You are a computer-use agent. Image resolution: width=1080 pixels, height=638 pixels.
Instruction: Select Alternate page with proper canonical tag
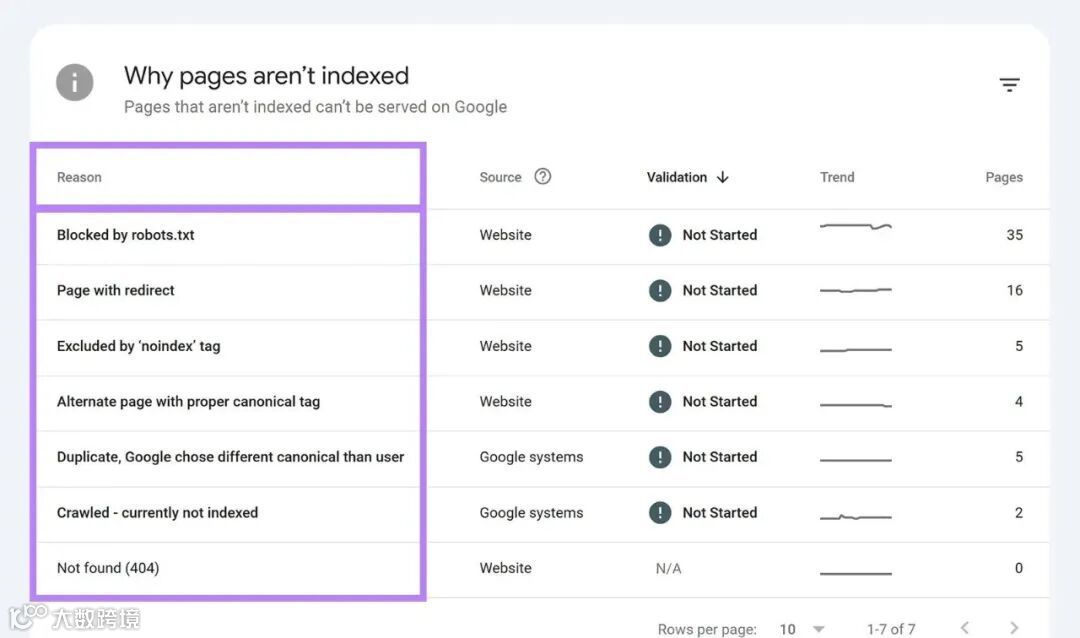(x=188, y=402)
